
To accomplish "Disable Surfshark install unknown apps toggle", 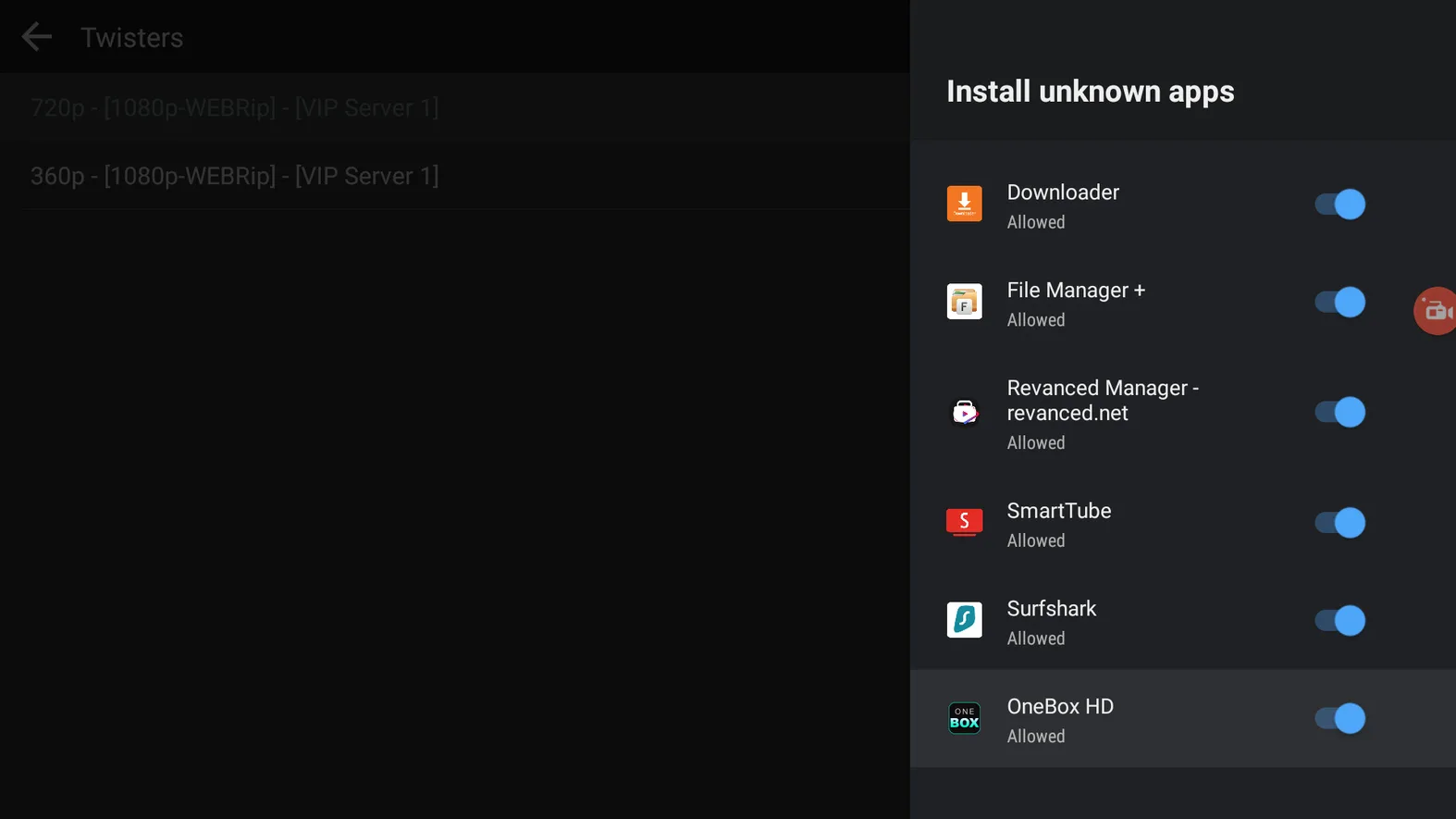I will pos(1340,620).
